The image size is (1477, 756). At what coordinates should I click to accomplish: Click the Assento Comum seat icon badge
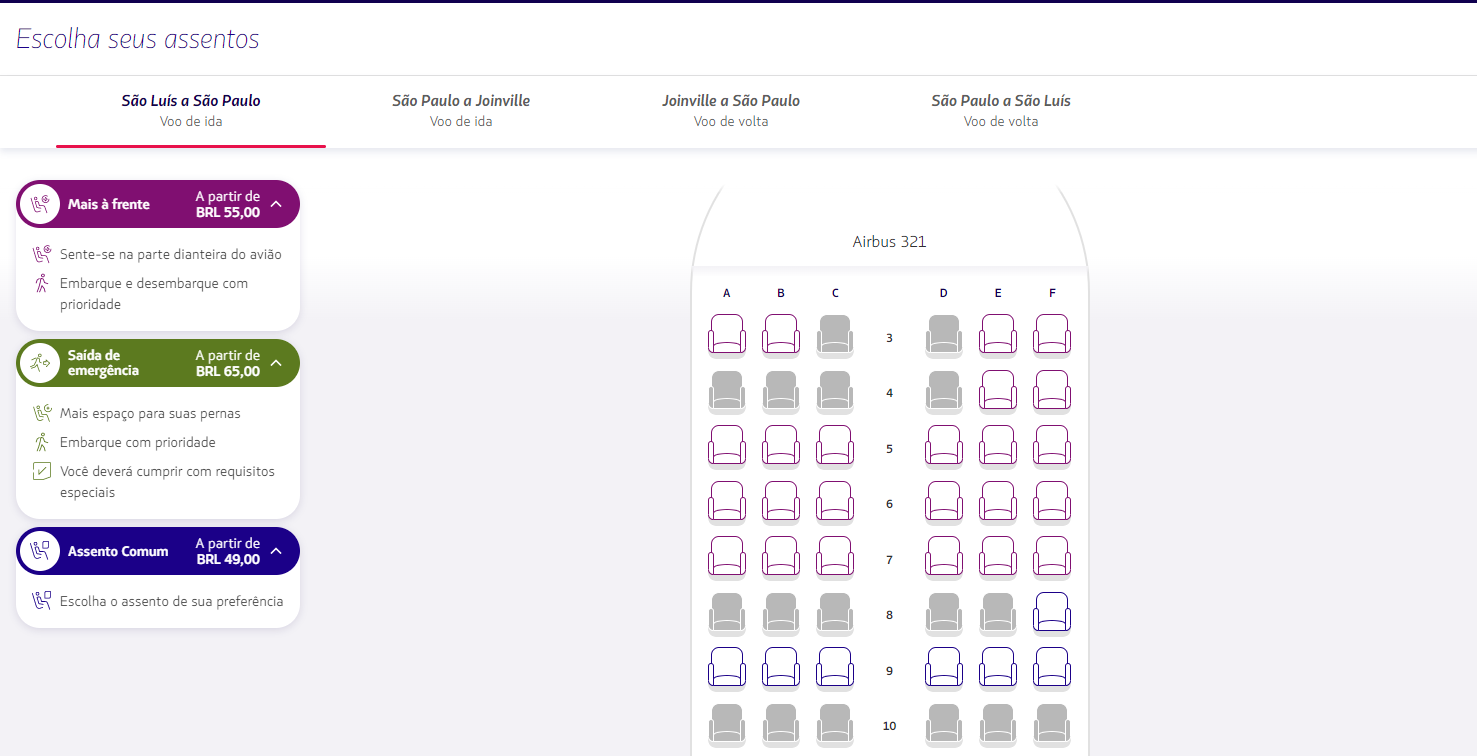(x=40, y=551)
